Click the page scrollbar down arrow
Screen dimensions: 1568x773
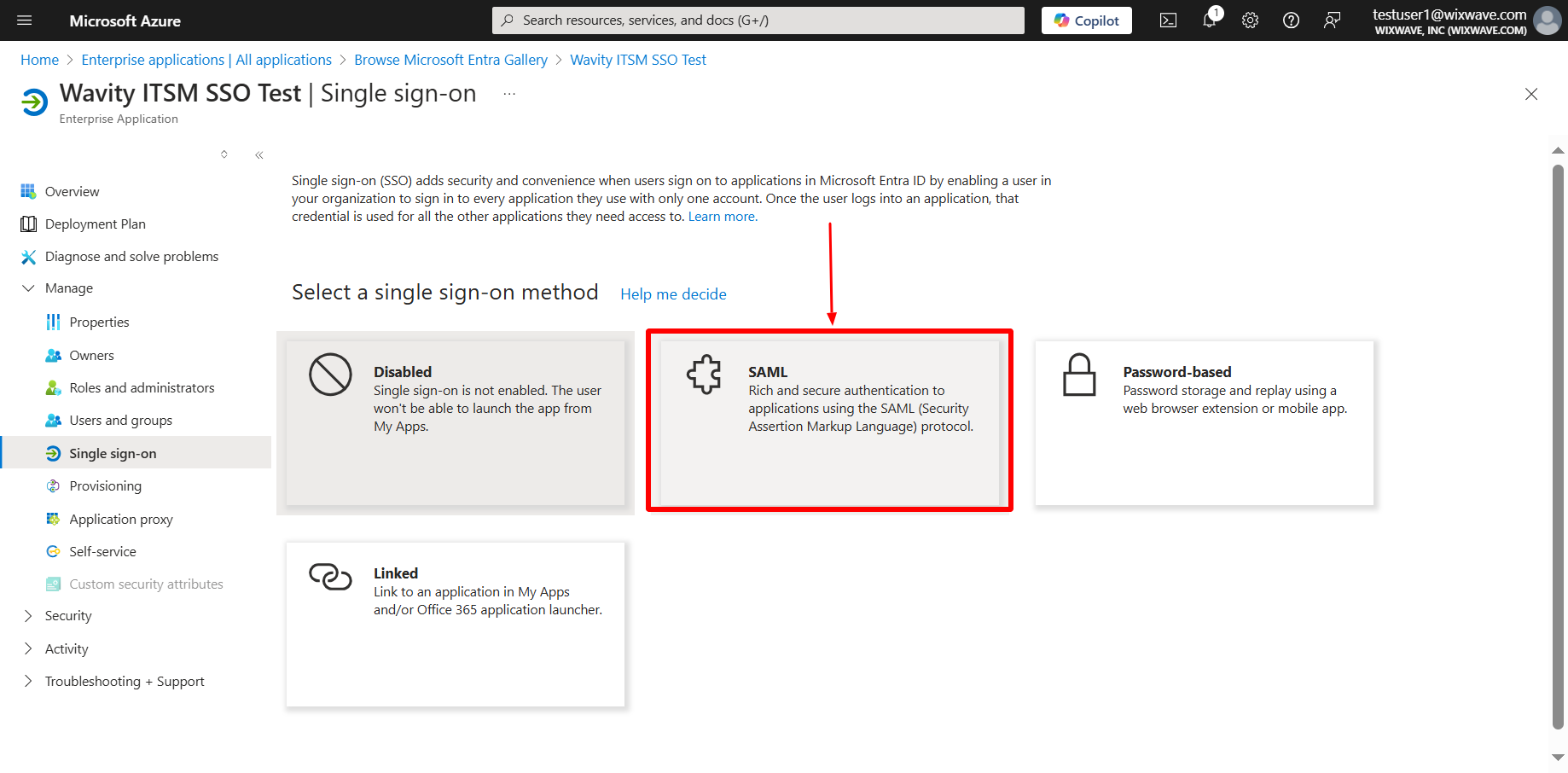click(x=1558, y=758)
